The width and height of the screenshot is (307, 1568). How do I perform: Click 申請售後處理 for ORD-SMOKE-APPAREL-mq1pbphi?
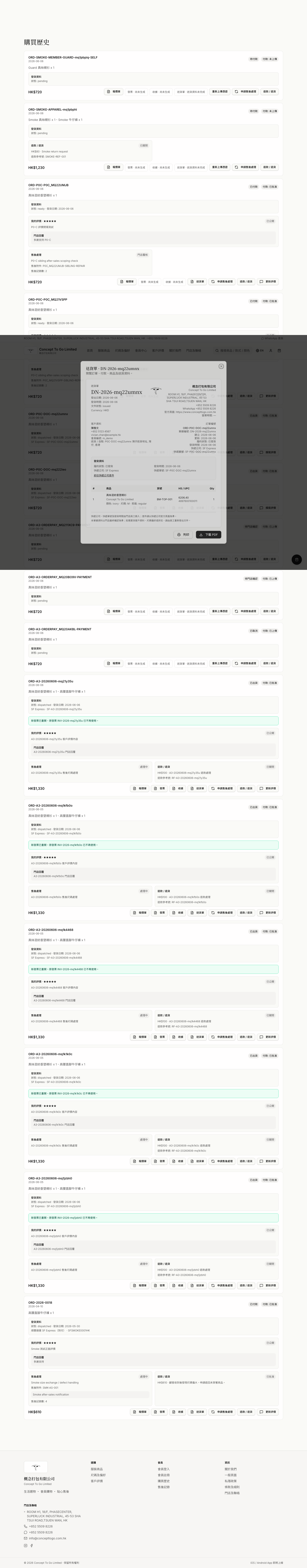(x=246, y=167)
